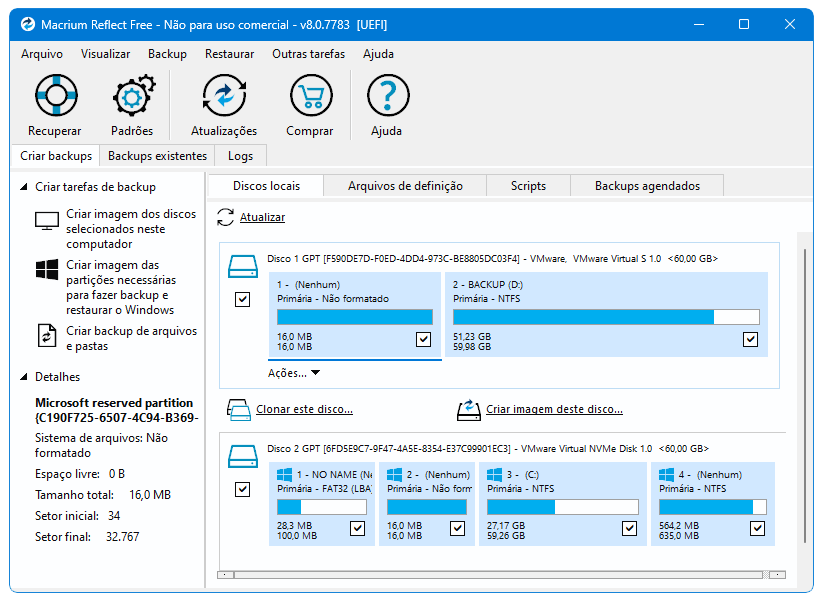The image size is (822, 603).
Task: Click the Atualizar refresh arrows icon
Action: (226, 217)
